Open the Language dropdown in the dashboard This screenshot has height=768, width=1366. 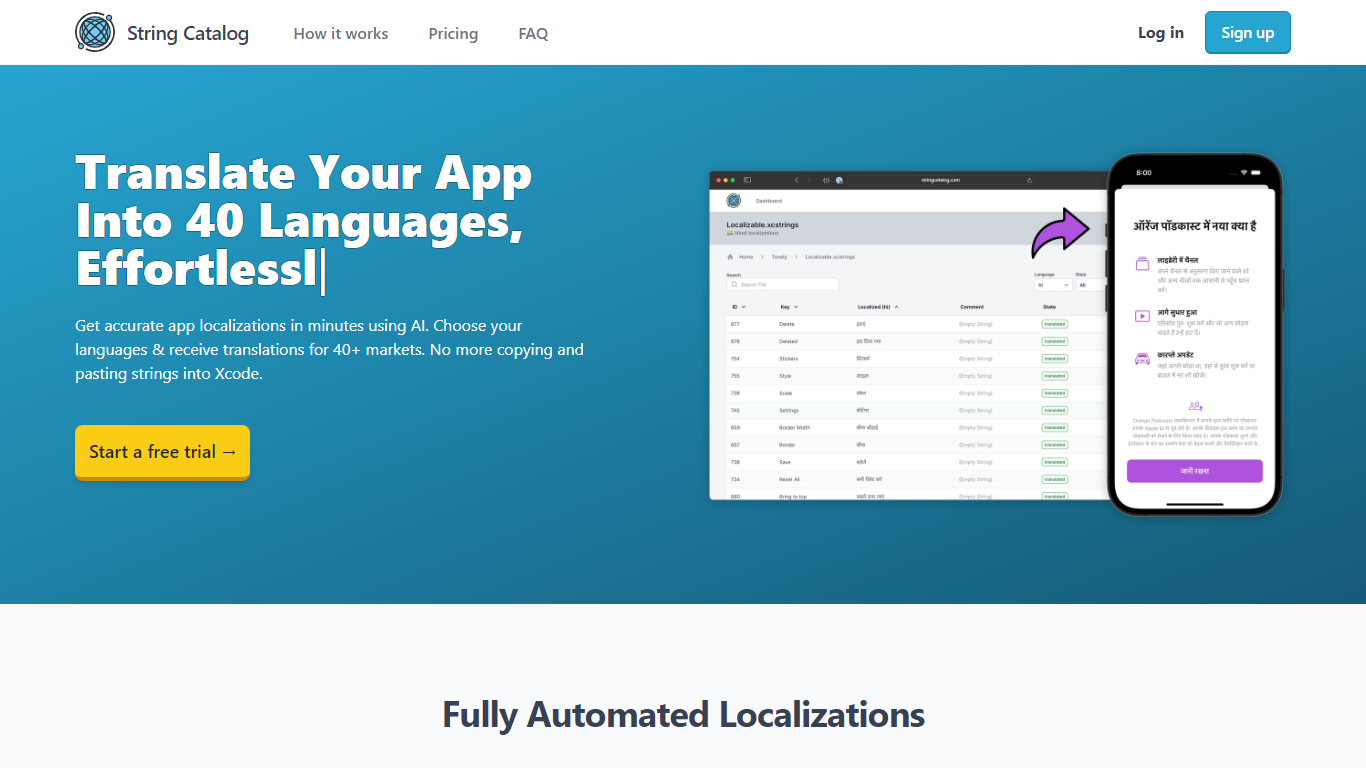click(1052, 285)
